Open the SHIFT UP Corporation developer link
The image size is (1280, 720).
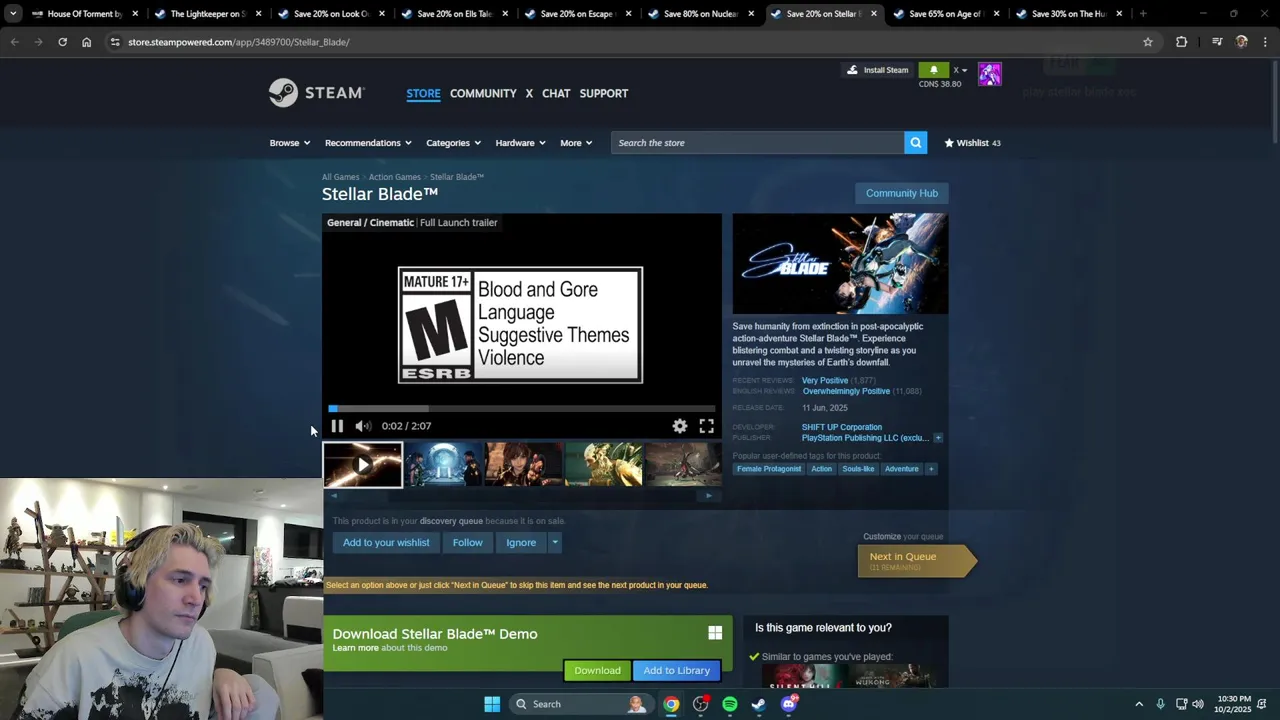tap(842, 427)
